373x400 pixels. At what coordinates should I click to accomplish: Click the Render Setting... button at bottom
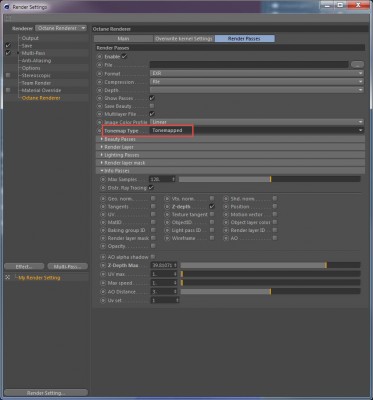46,393
